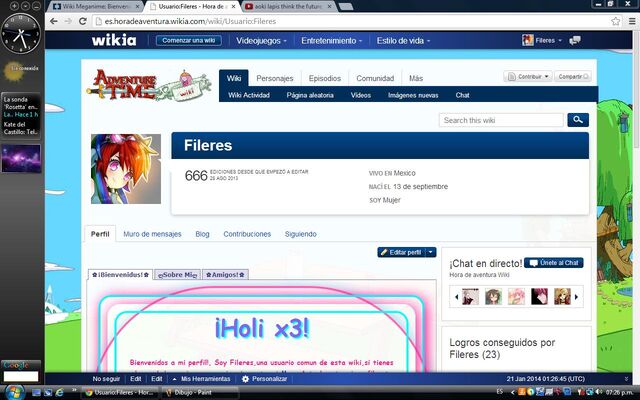The image size is (640, 400).
Task: Click fourth dark chat user avatar
Action: coord(539,296)
